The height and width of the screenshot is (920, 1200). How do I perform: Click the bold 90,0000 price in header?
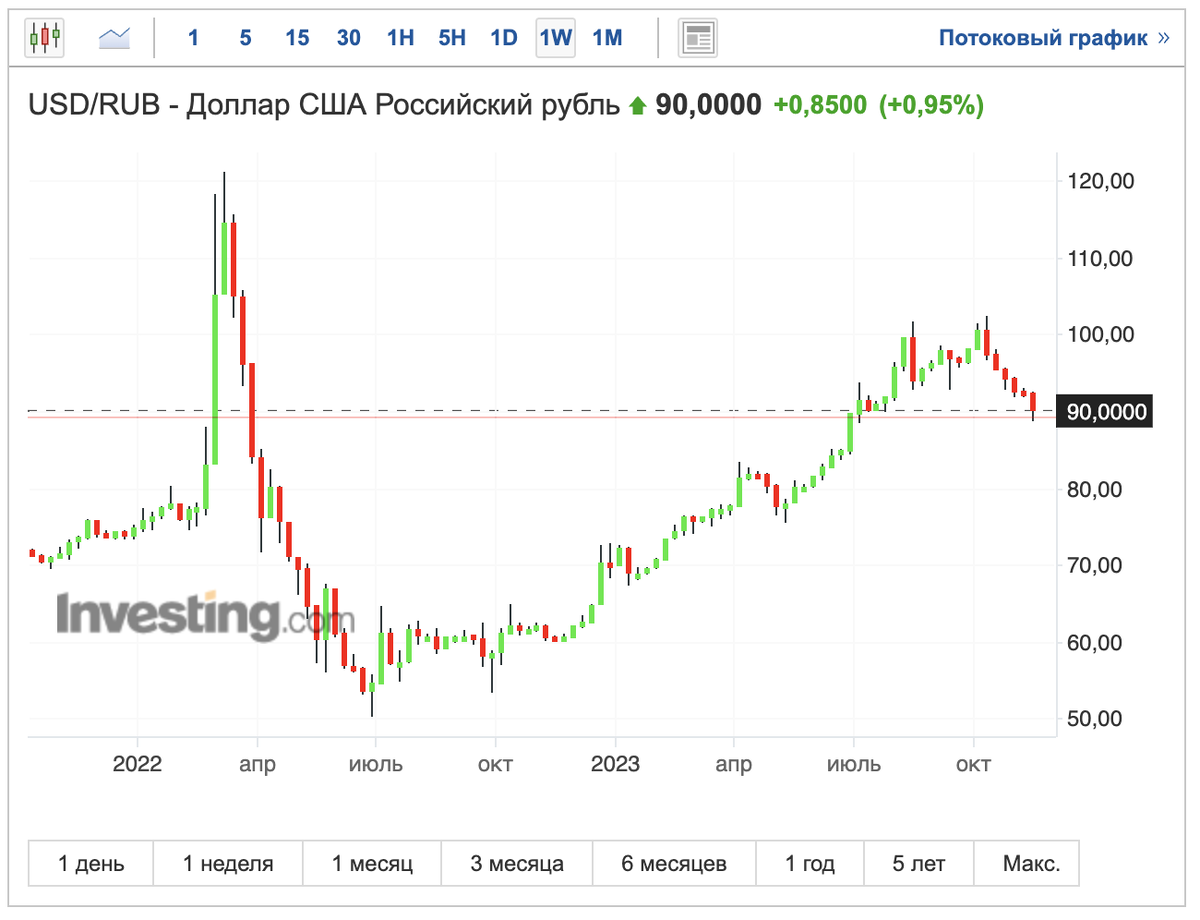(708, 104)
